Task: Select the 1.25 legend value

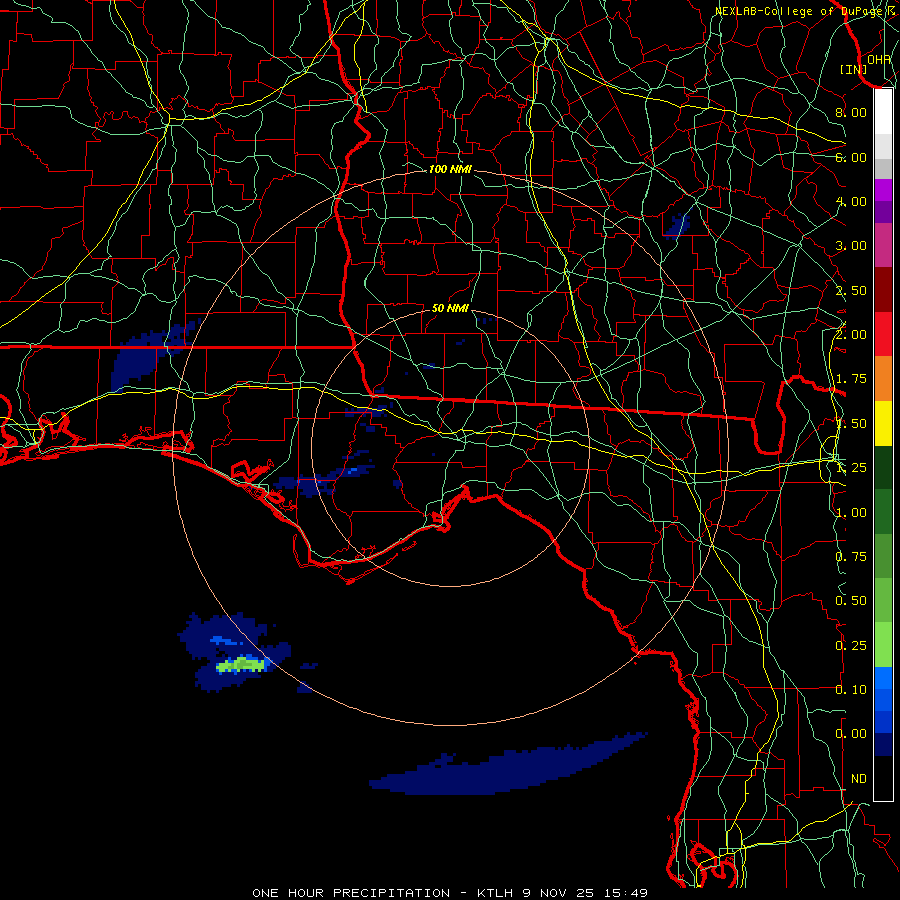Action: point(851,468)
